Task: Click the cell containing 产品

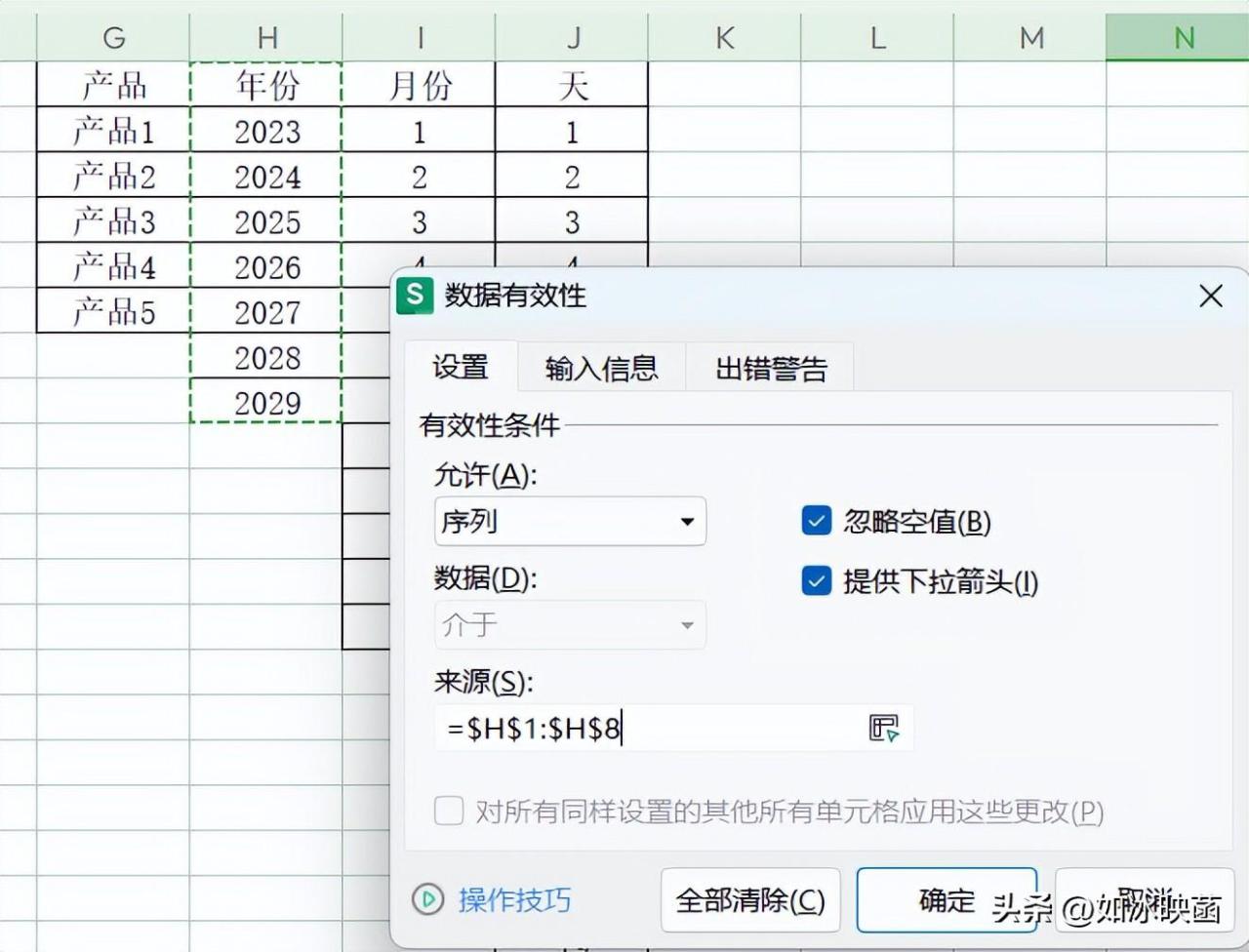Action: click(113, 85)
